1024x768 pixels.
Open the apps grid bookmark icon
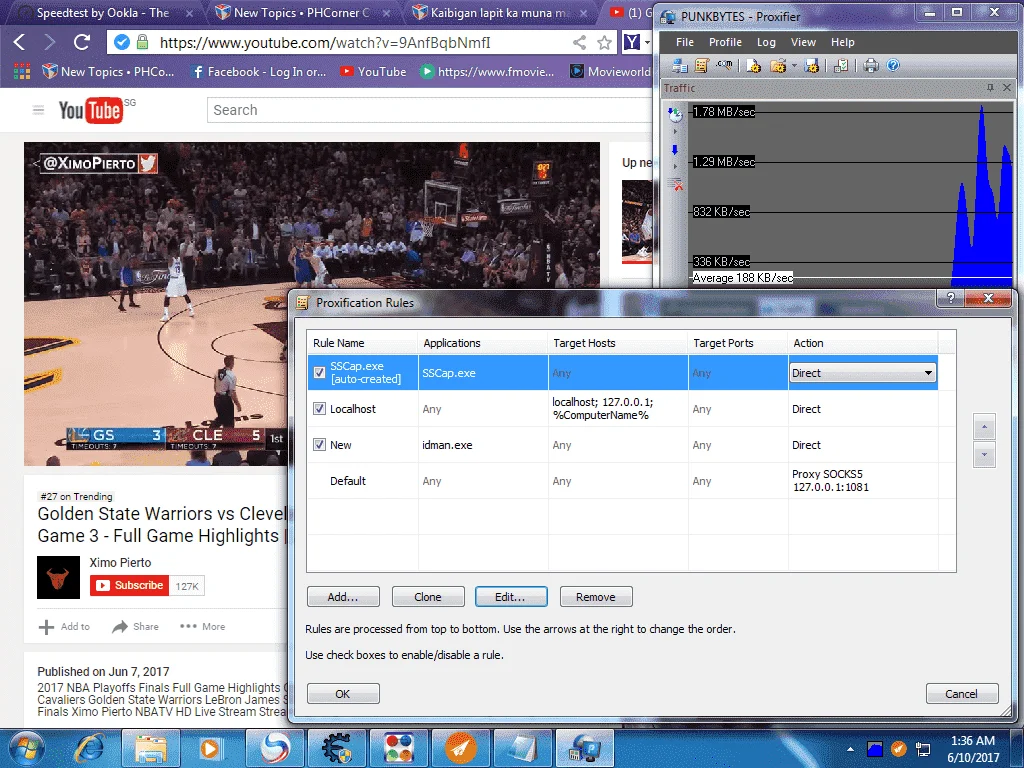point(22,71)
